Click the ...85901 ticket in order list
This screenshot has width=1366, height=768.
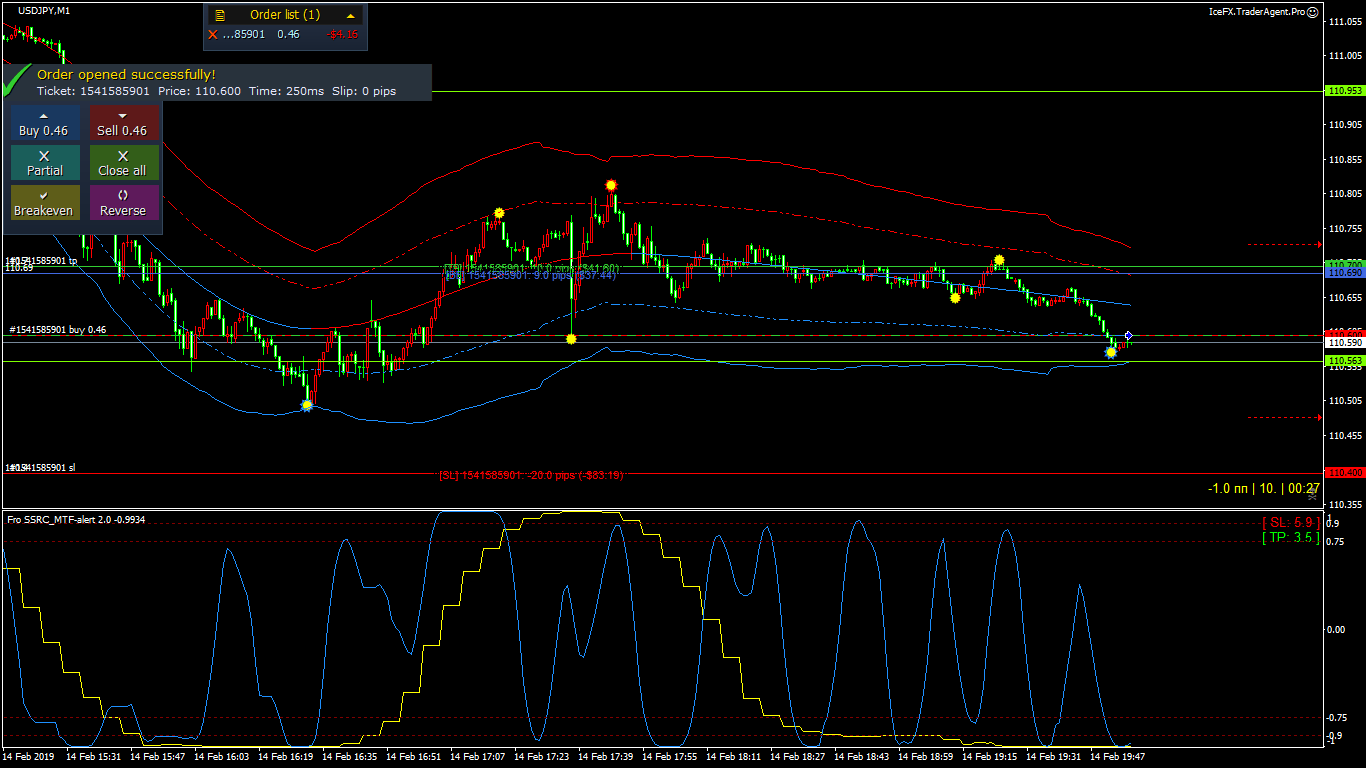pyautogui.click(x=243, y=34)
